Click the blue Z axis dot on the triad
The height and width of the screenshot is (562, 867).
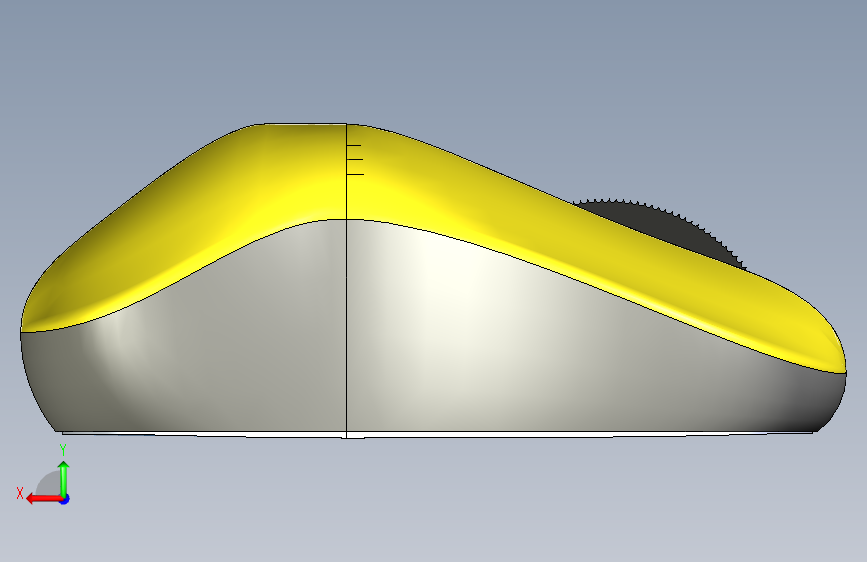(65, 499)
